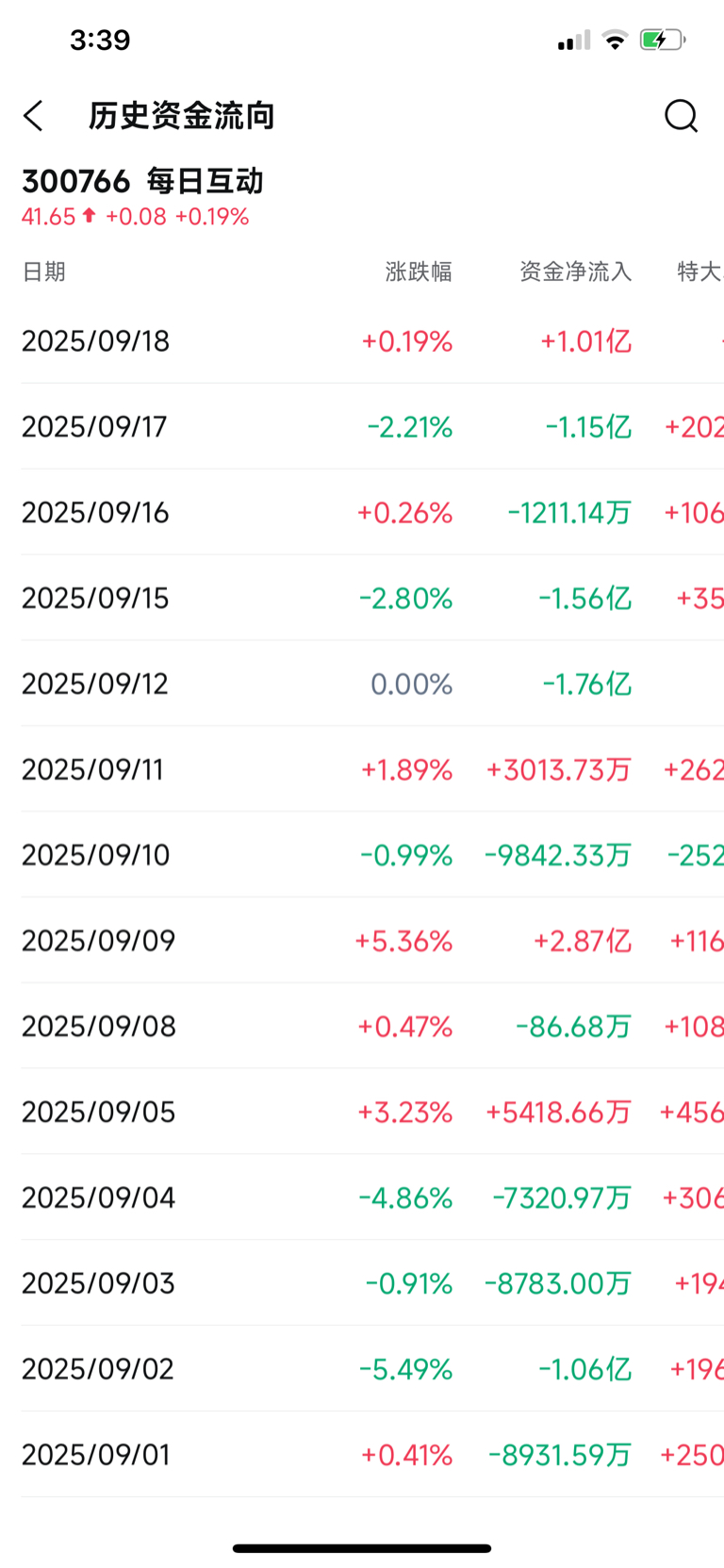The width and height of the screenshot is (724, 1568).
Task: Tap the battery status icon
Action: click(662, 40)
